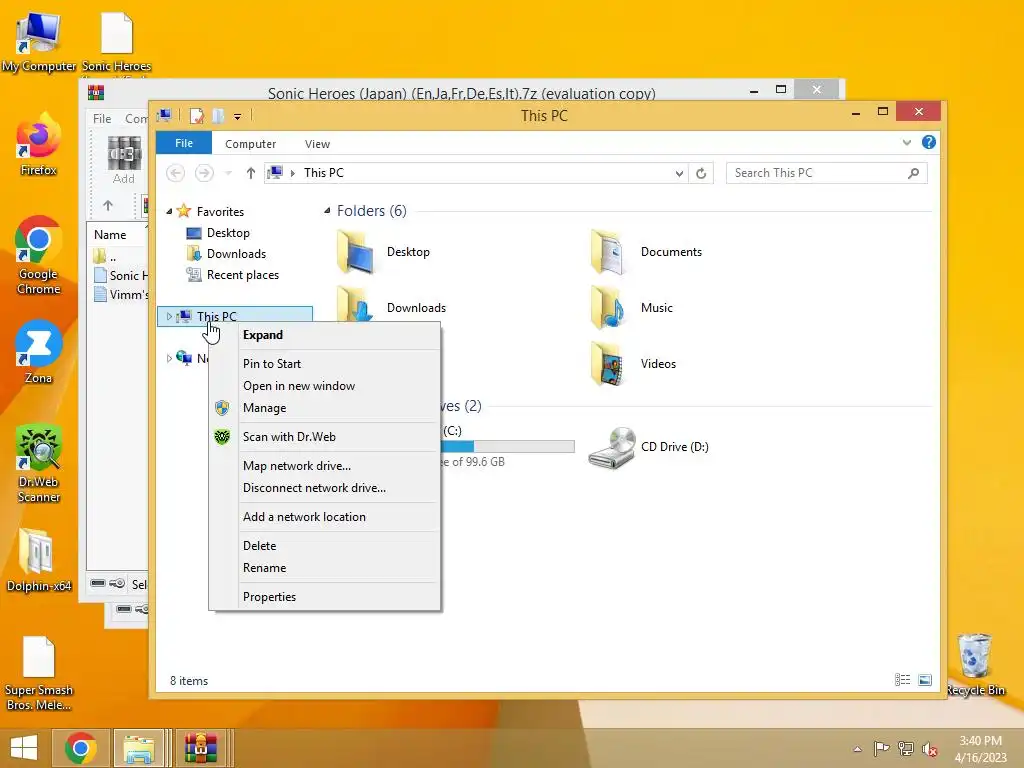Expand the Network tree node arrow

[x=169, y=359]
